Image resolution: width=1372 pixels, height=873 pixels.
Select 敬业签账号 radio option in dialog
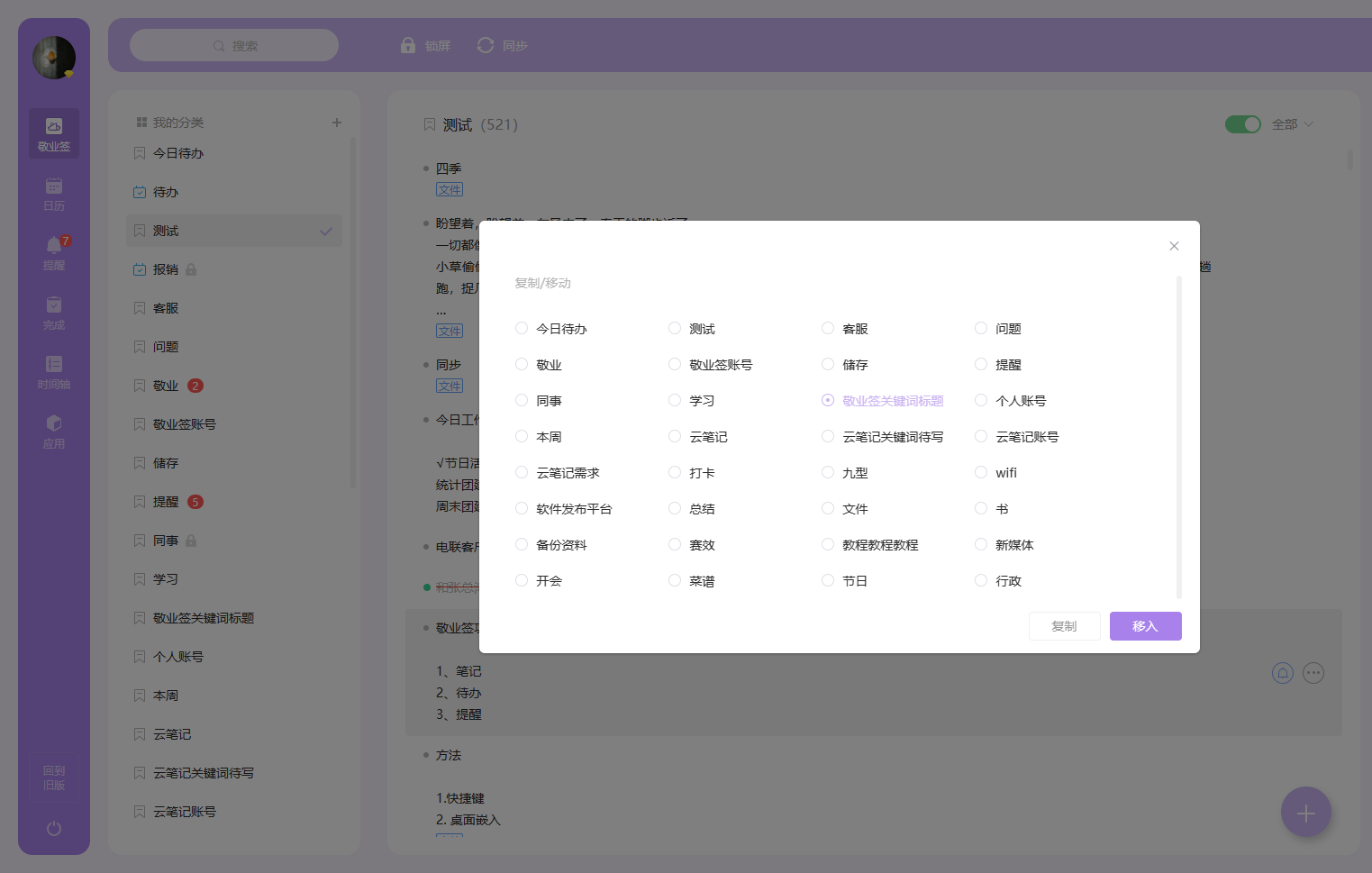point(675,364)
